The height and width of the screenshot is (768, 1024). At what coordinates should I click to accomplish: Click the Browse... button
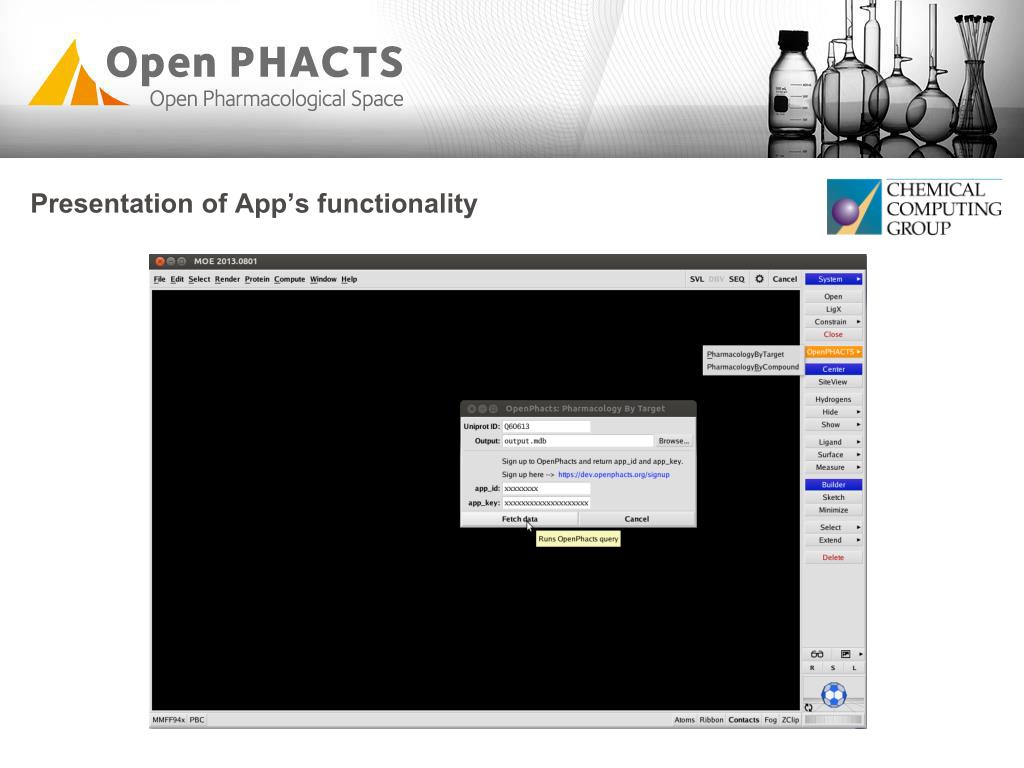click(x=674, y=441)
